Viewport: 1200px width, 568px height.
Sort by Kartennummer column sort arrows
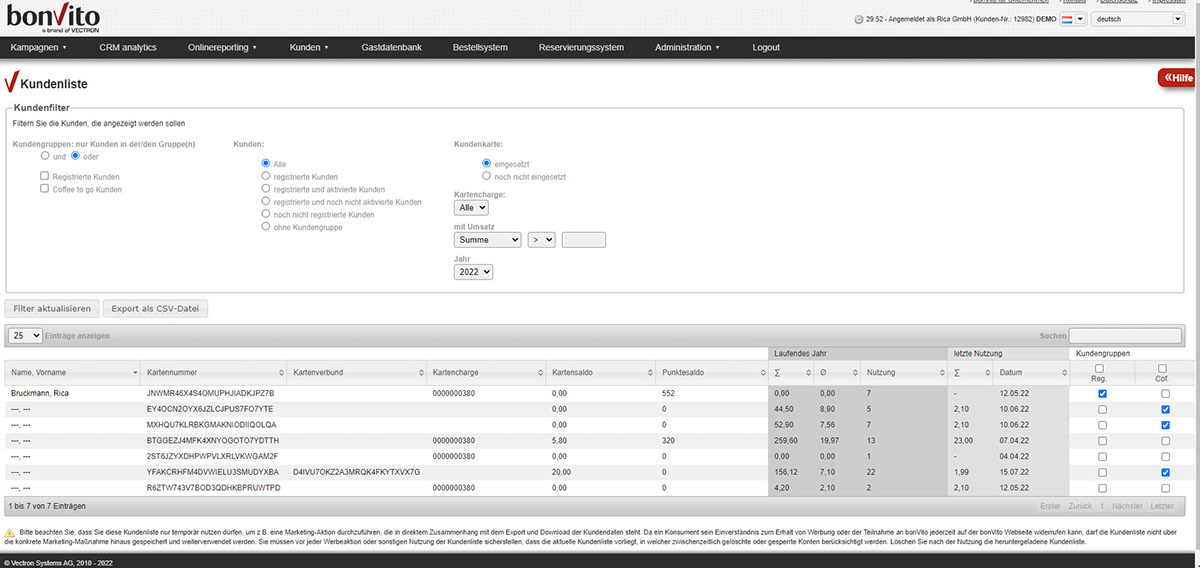(x=281, y=373)
